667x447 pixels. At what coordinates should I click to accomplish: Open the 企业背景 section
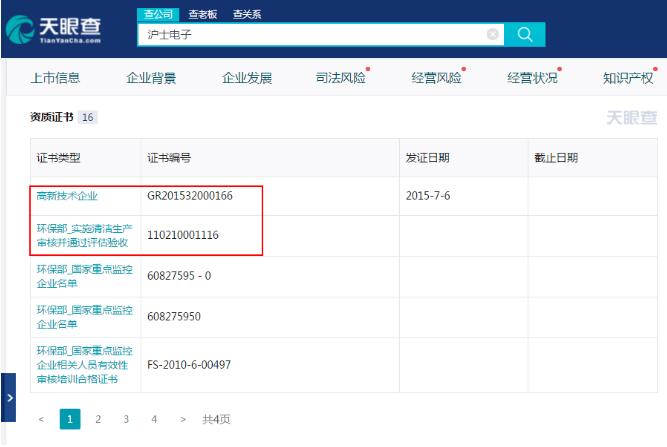pyautogui.click(x=151, y=78)
